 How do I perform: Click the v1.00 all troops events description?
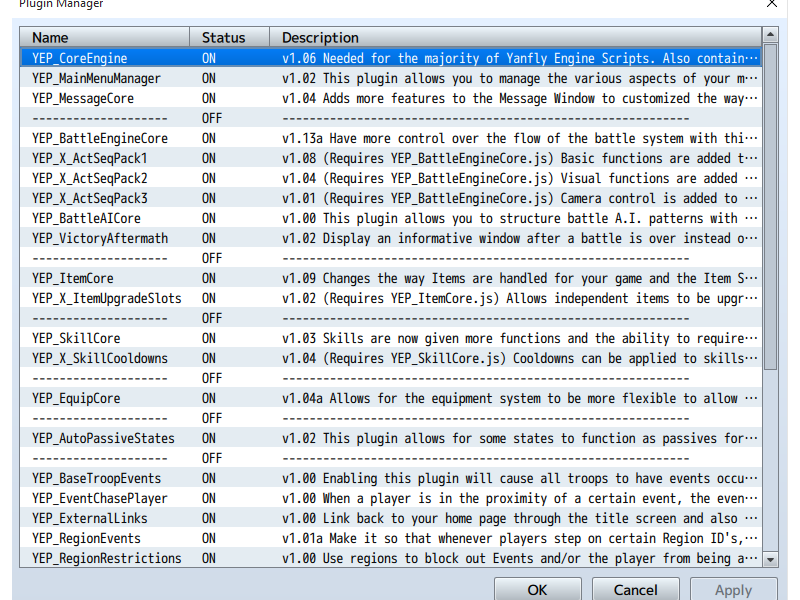519,478
